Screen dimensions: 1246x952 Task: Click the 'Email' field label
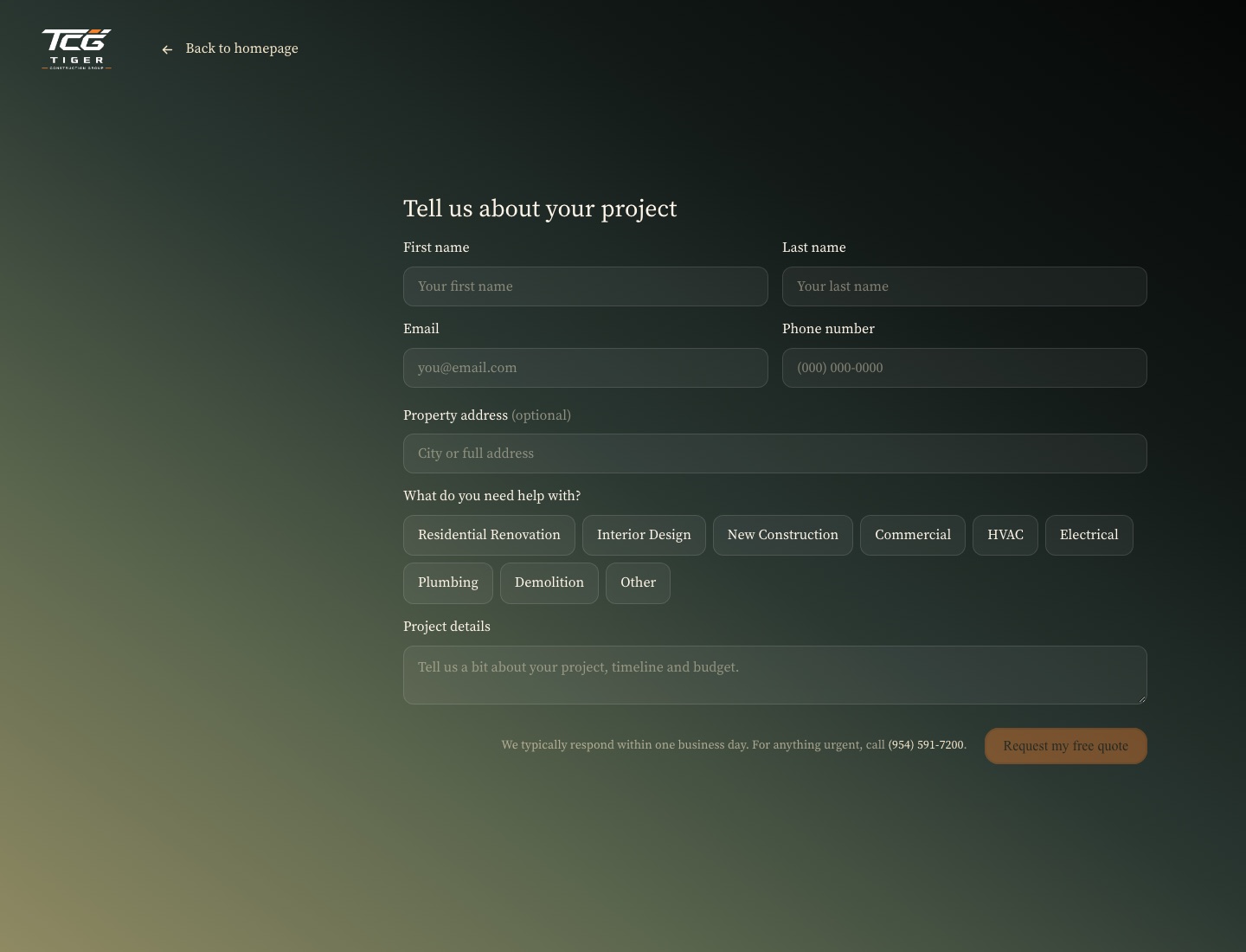[x=421, y=329]
